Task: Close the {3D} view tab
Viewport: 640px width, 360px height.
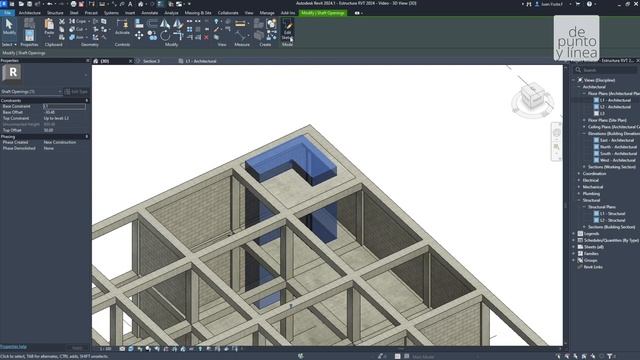Action: 131,61
